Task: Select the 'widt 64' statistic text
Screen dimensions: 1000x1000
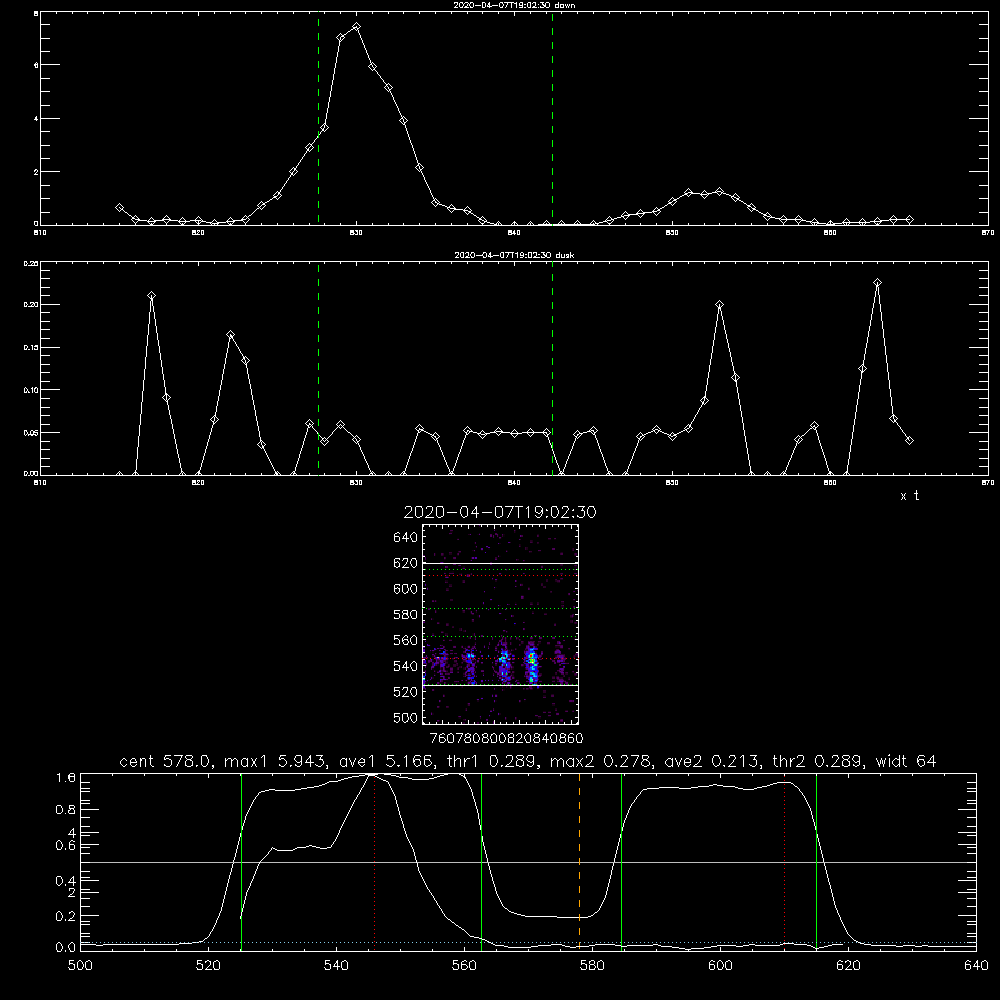Action: click(906, 761)
